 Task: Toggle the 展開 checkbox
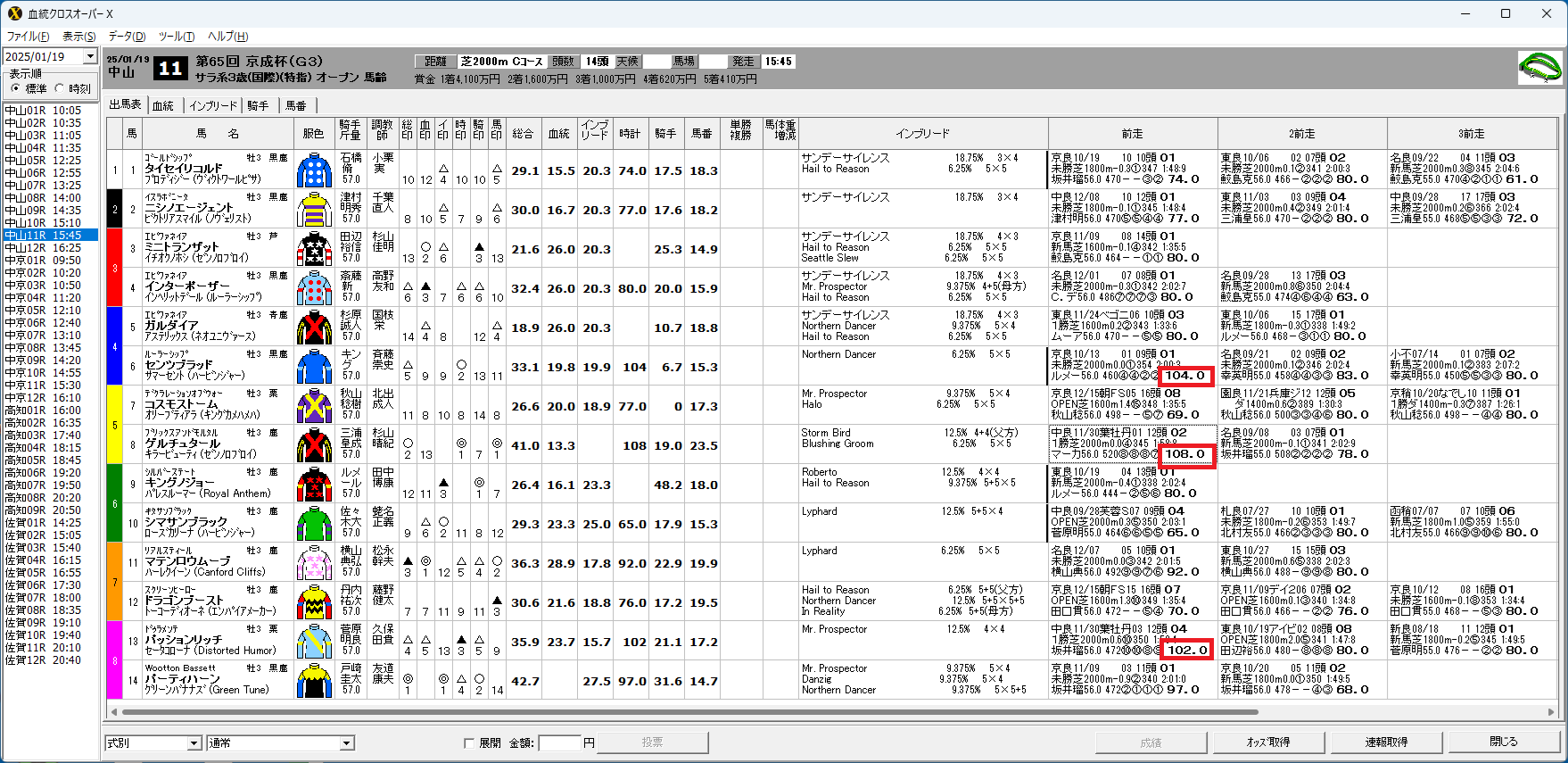[470, 742]
